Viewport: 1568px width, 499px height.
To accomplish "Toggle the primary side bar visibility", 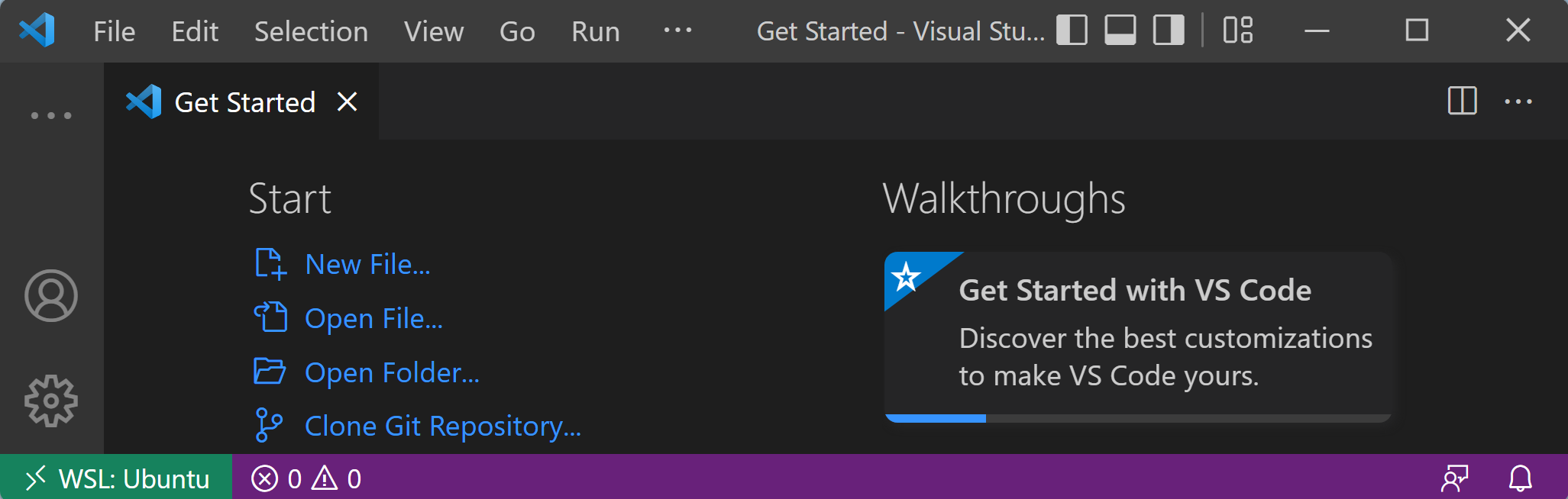I will (1072, 31).
